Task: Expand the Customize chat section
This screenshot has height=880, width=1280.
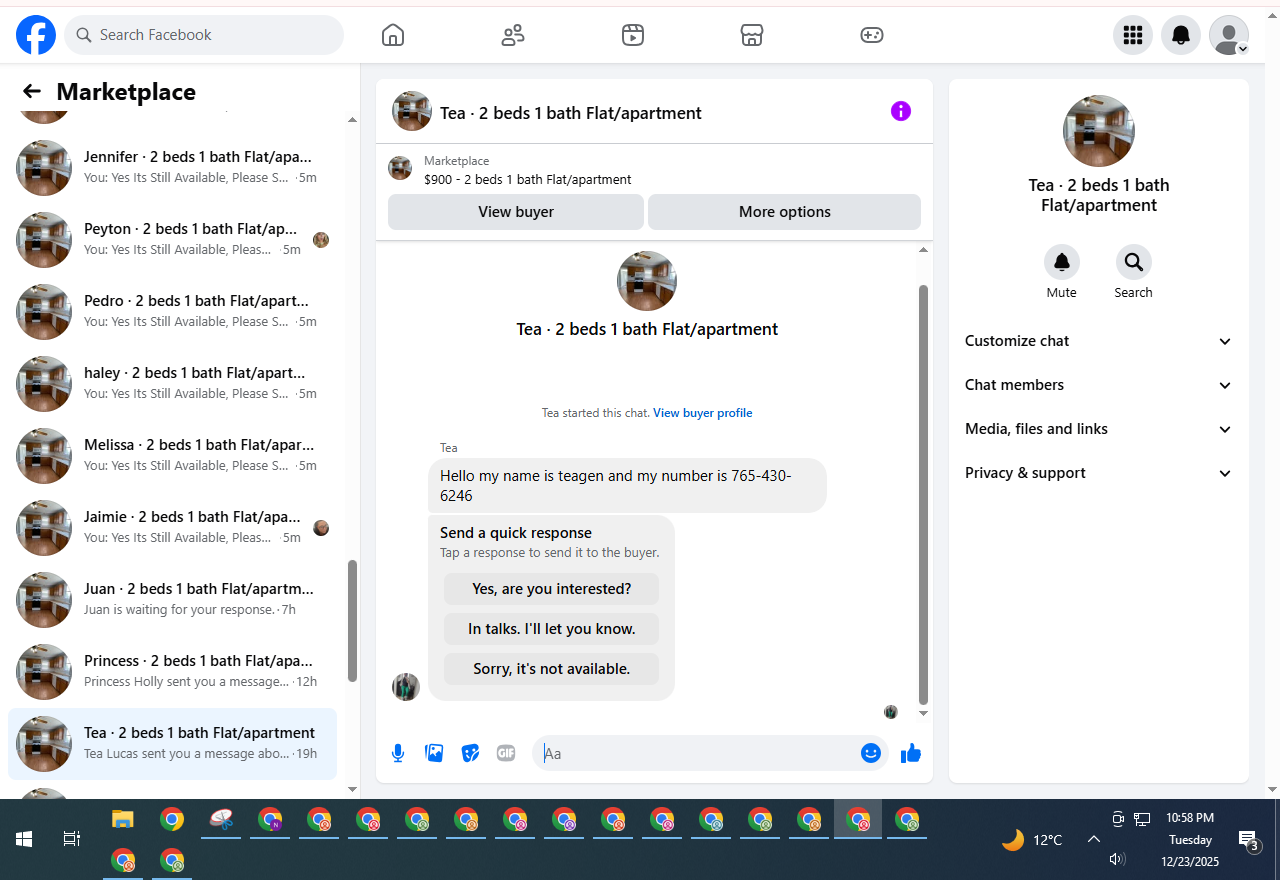Action: pyautogui.click(x=1099, y=341)
